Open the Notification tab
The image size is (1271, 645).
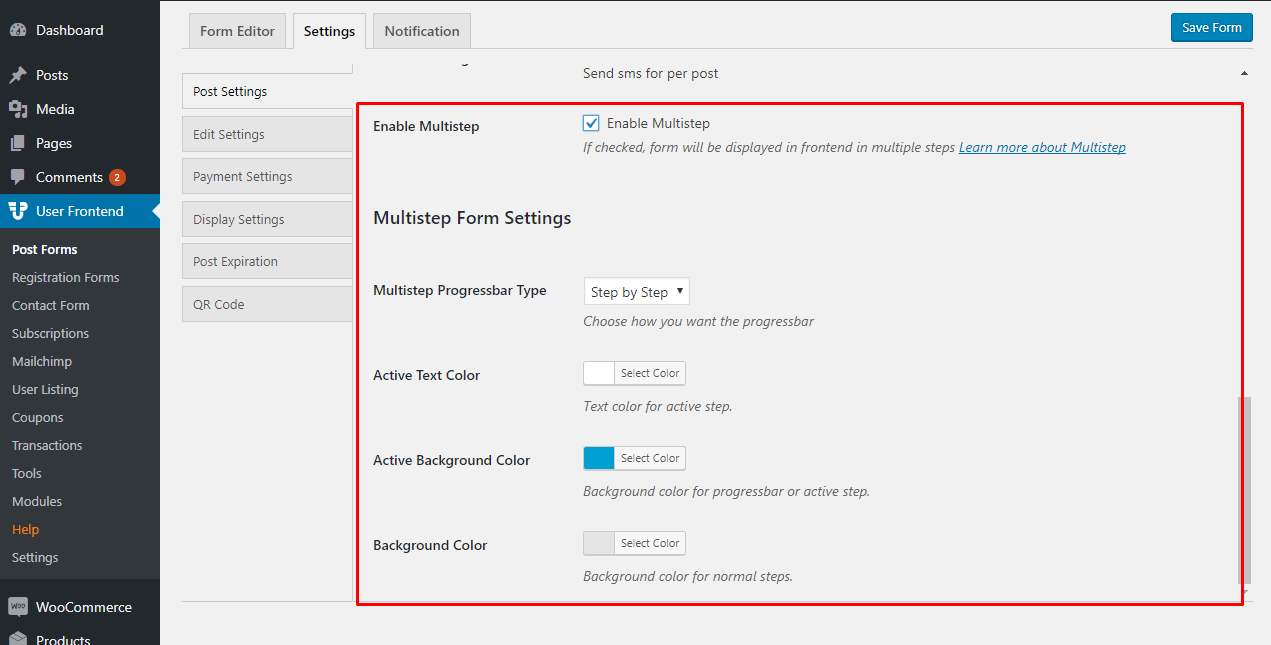[422, 31]
